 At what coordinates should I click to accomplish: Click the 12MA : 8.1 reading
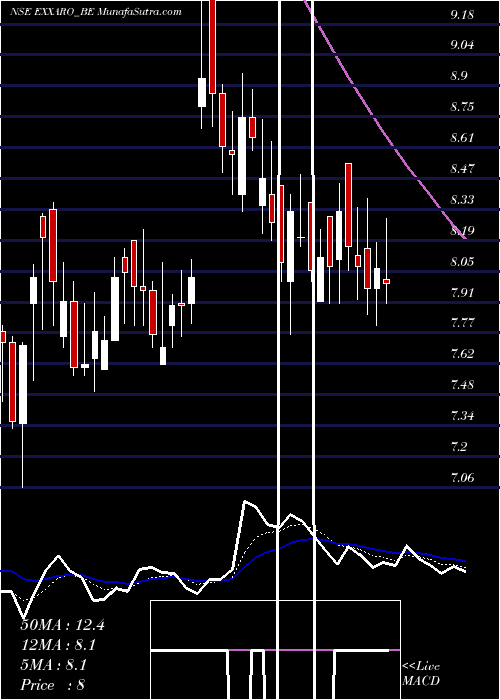tap(58, 645)
